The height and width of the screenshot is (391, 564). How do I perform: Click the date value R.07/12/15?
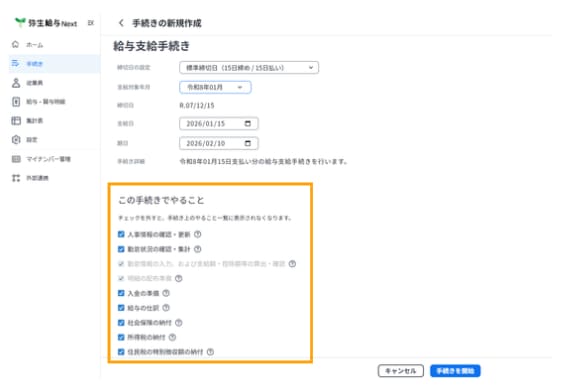click(197, 105)
